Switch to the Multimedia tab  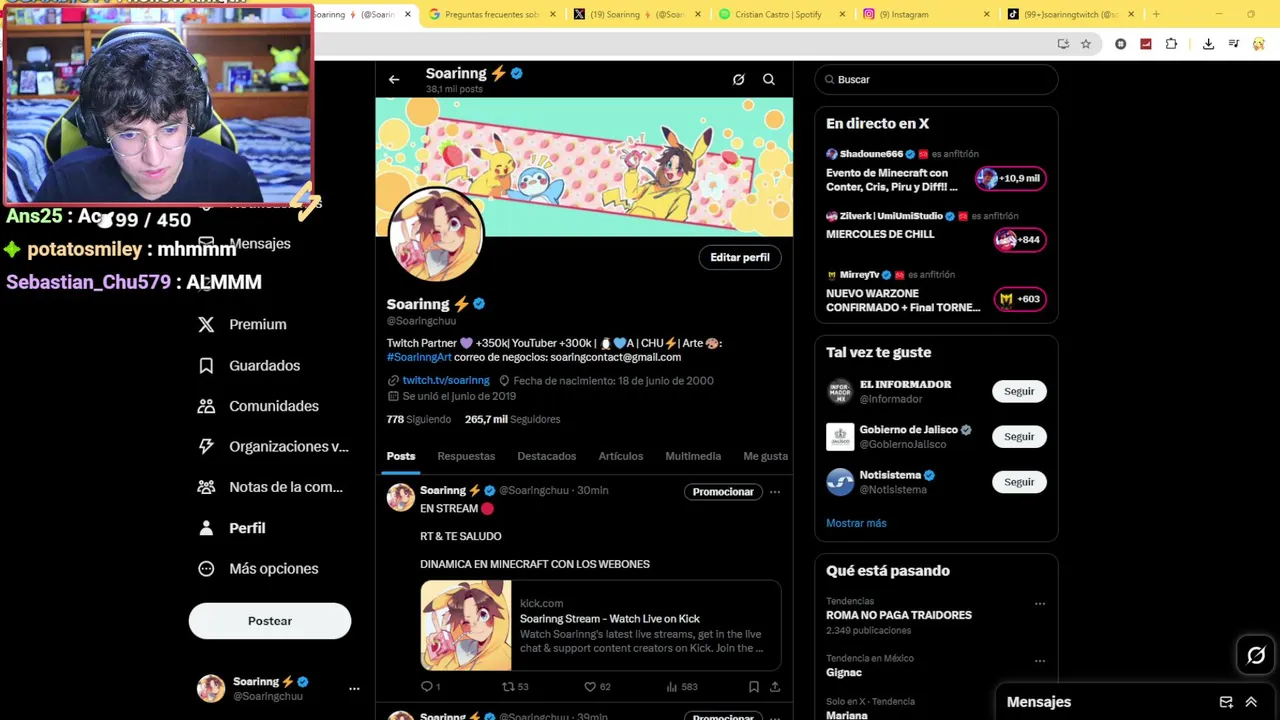[x=693, y=456]
